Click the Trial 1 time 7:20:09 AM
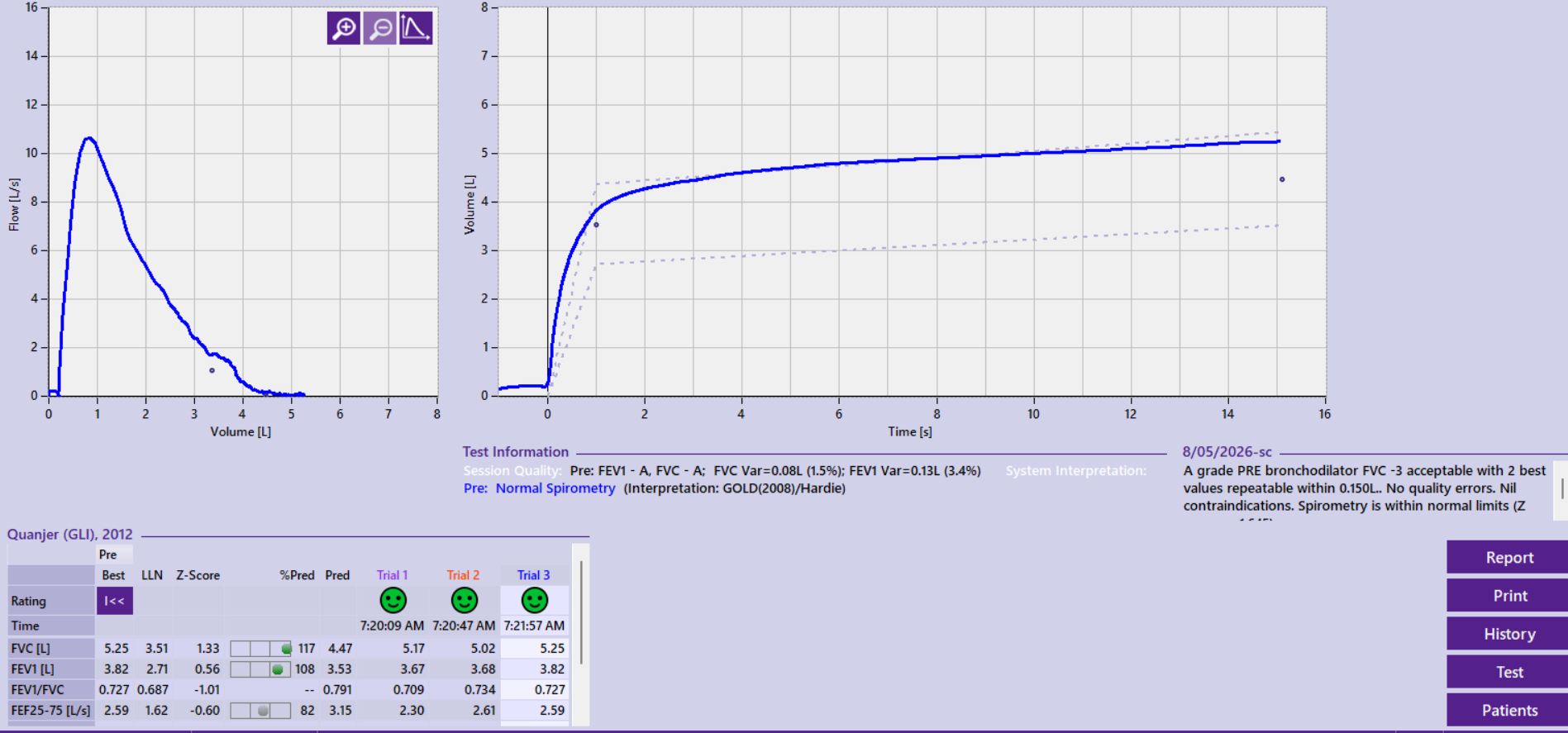Image resolution: width=1568 pixels, height=733 pixels. 392,626
